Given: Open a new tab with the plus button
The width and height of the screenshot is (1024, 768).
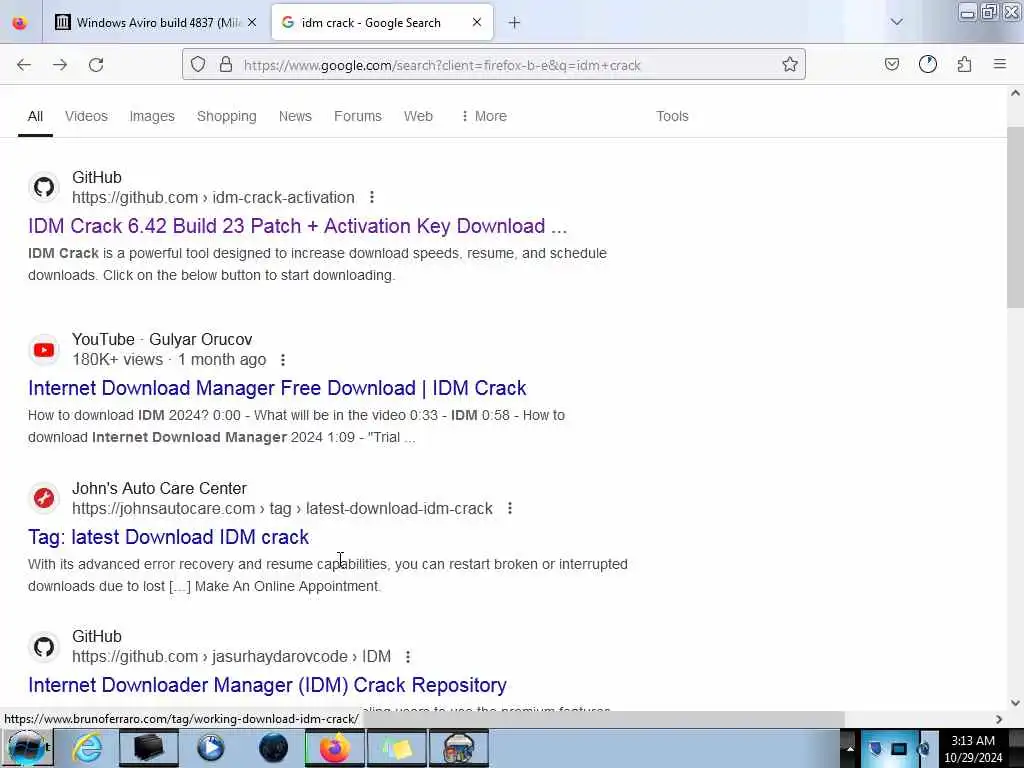Looking at the screenshot, I should pyautogui.click(x=514, y=23).
